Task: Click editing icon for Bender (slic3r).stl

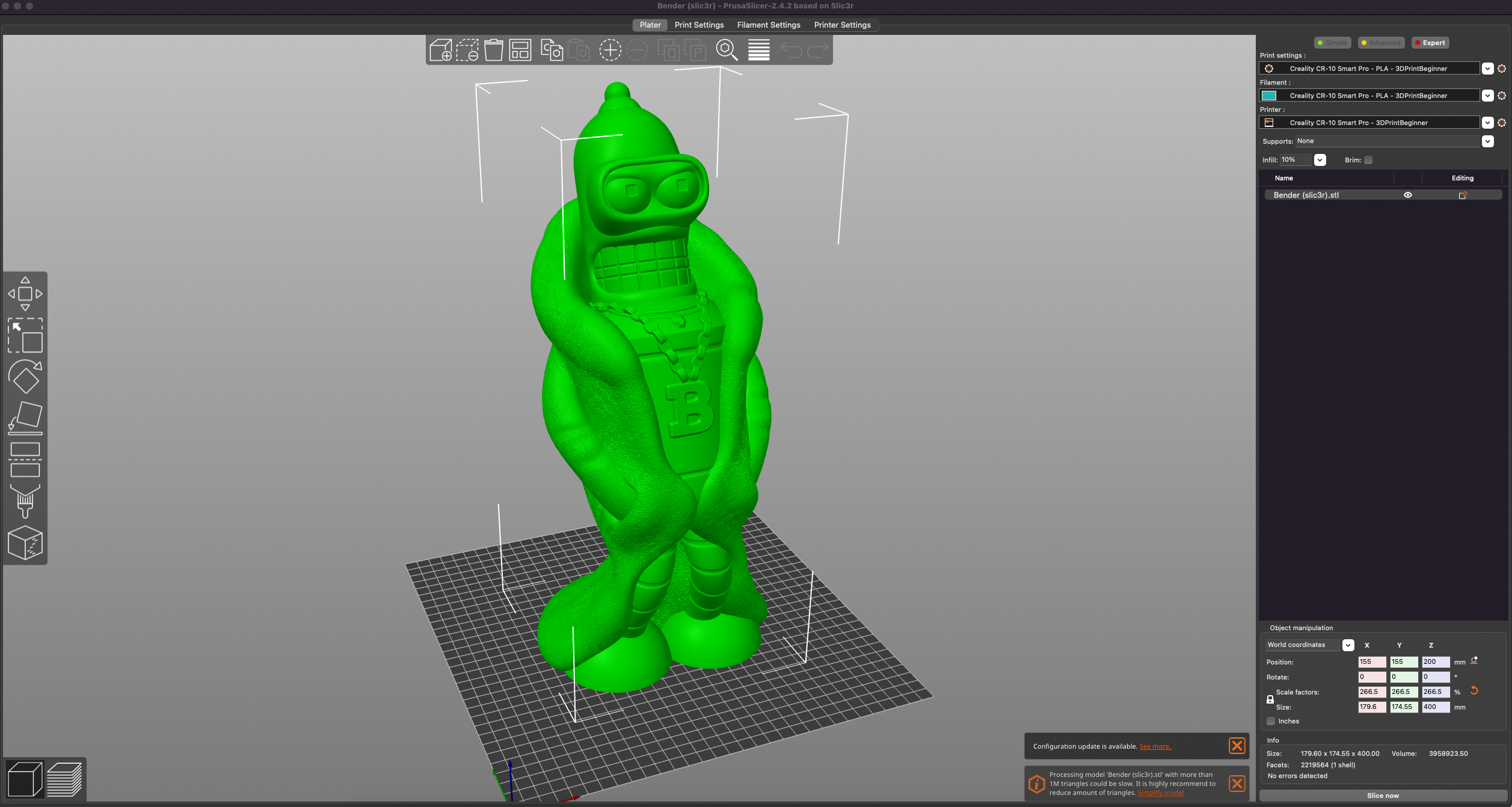Action: point(1463,195)
